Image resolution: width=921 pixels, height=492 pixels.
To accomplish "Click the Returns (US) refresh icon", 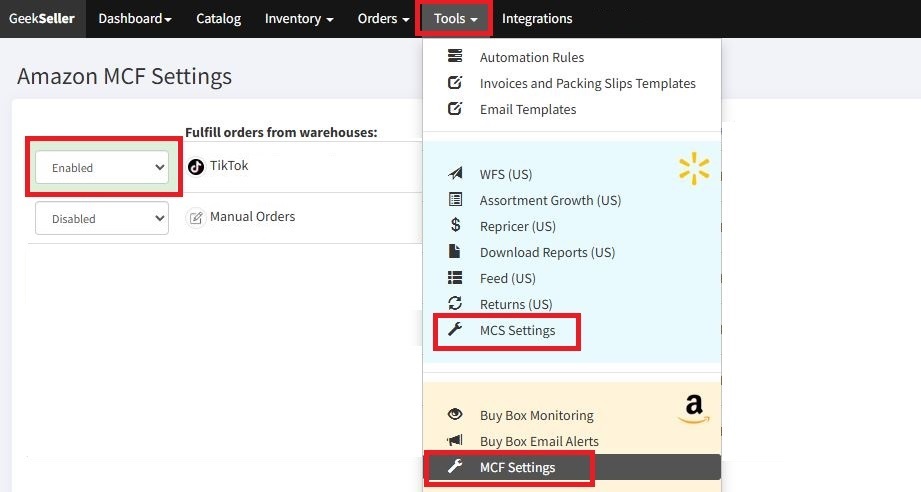I will pyautogui.click(x=455, y=304).
